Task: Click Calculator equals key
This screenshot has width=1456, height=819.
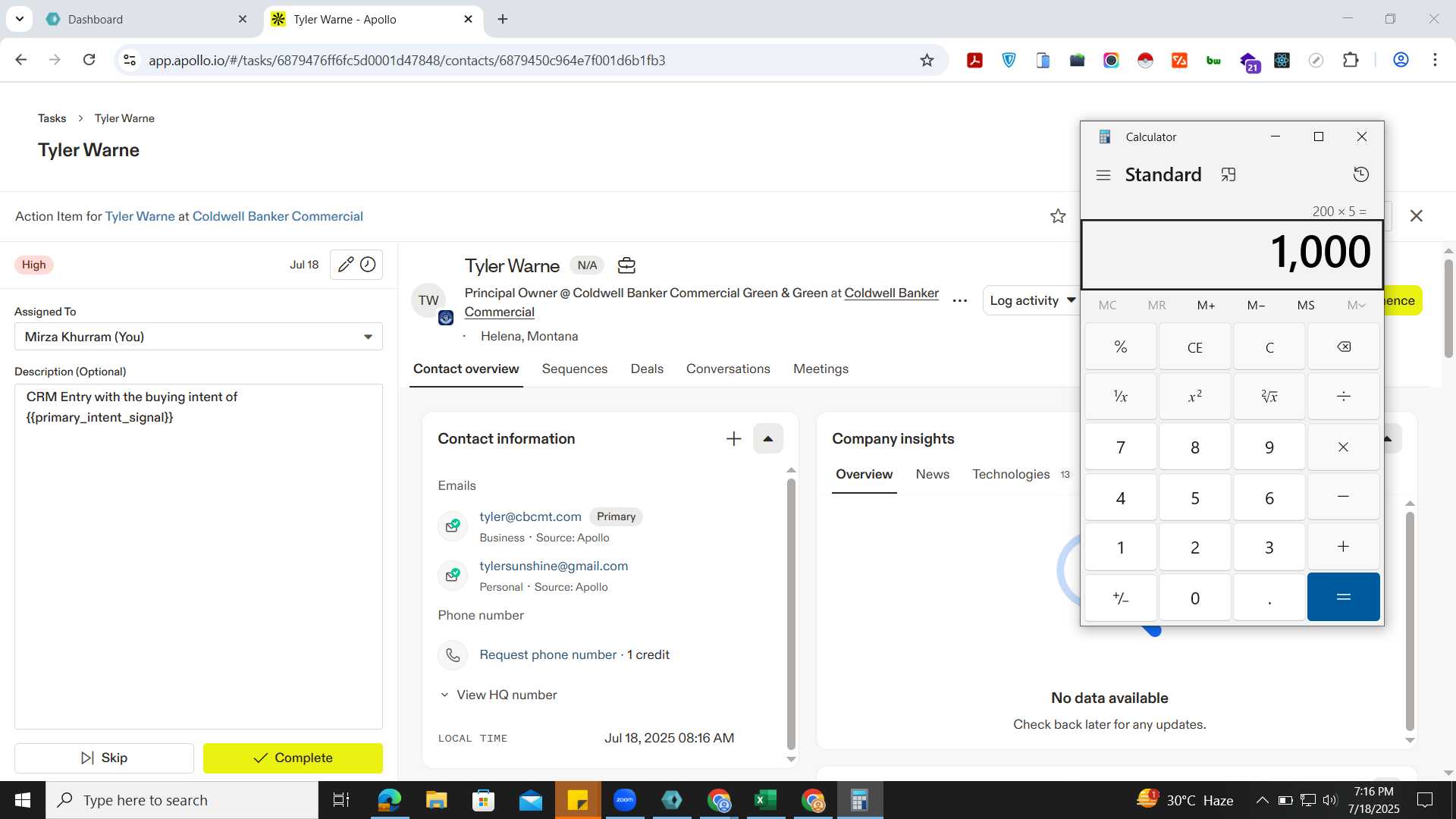Action: coord(1343,598)
